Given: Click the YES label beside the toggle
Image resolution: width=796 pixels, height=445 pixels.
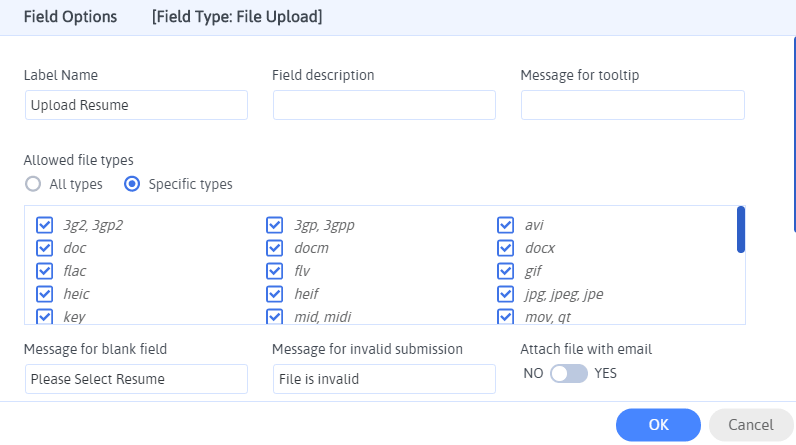Looking at the screenshot, I should tap(606, 373).
